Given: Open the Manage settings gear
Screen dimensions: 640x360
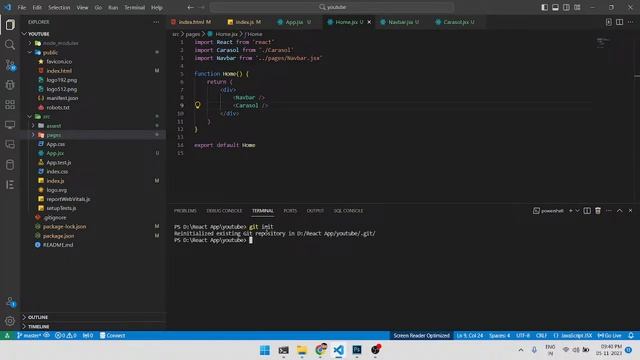Looking at the screenshot, I should (x=10, y=321).
